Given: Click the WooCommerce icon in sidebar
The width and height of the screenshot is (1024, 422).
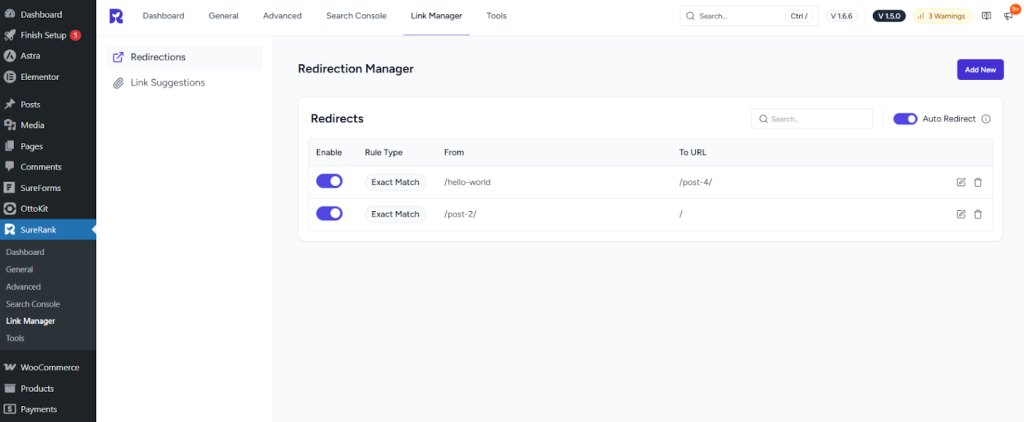Looking at the screenshot, I should pyautogui.click(x=10, y=368).
